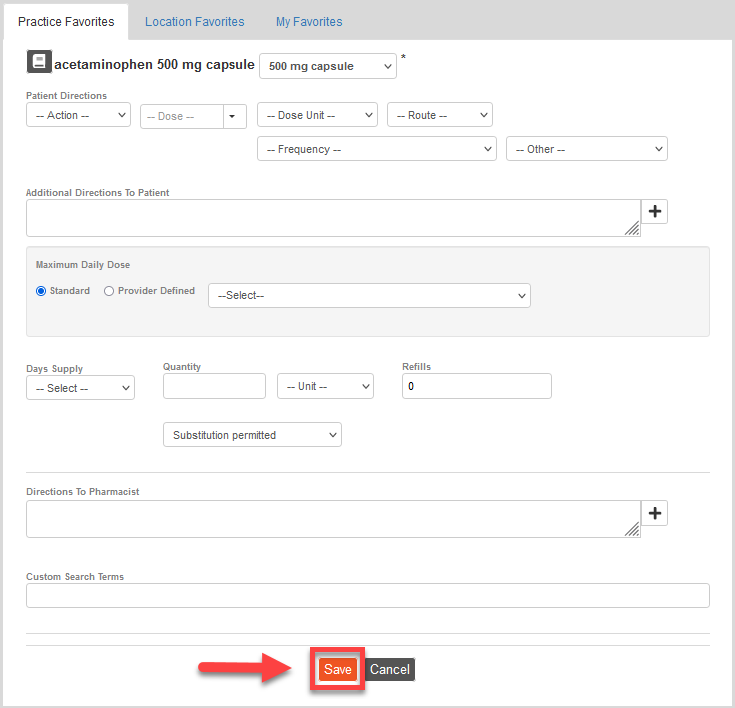The image size is (735, 708).
Task: Click the Dose field caret arrow button
Action: click(x=234, y=116)
